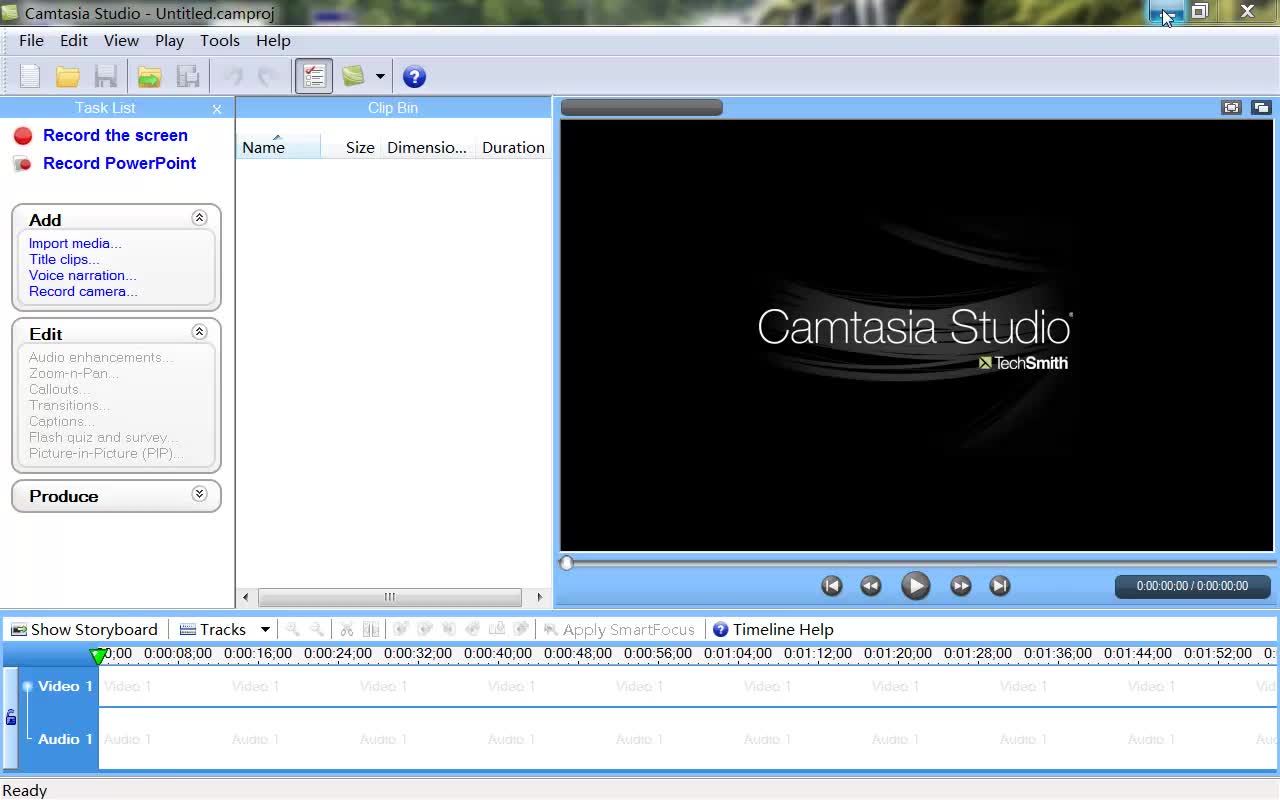Click the Open Project folder icon
1280x800 pixels.
(68, 76)
